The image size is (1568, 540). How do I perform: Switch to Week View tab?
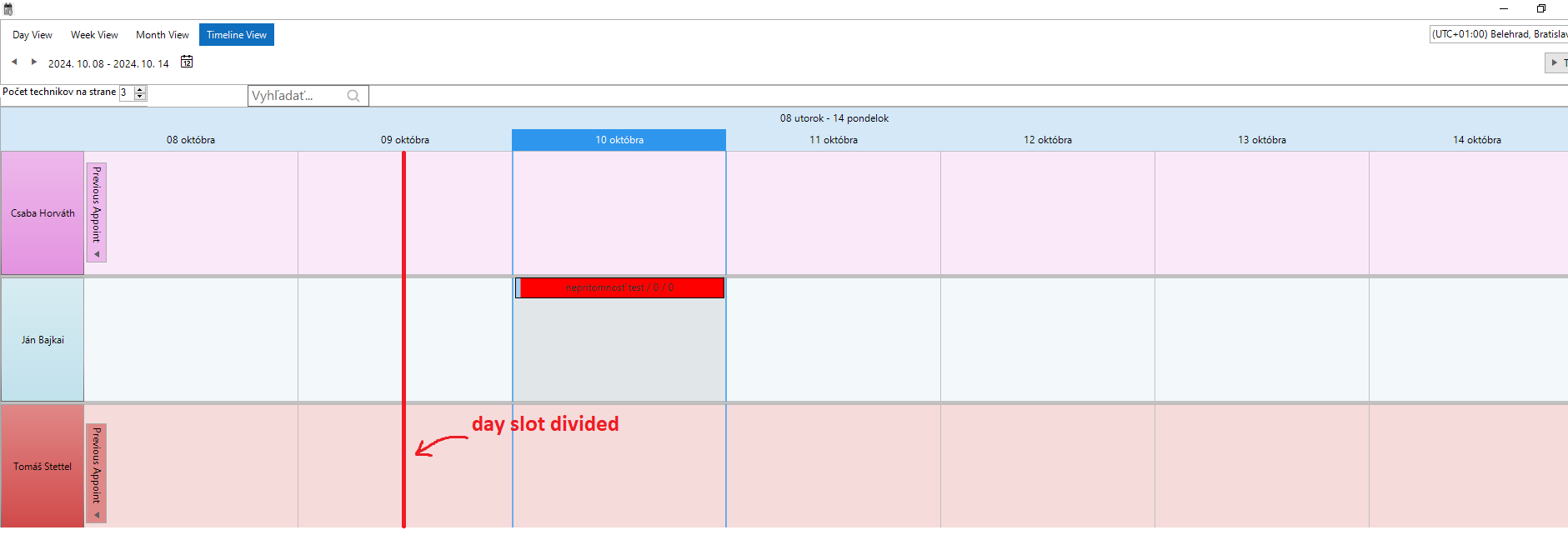tap(94, 35)
